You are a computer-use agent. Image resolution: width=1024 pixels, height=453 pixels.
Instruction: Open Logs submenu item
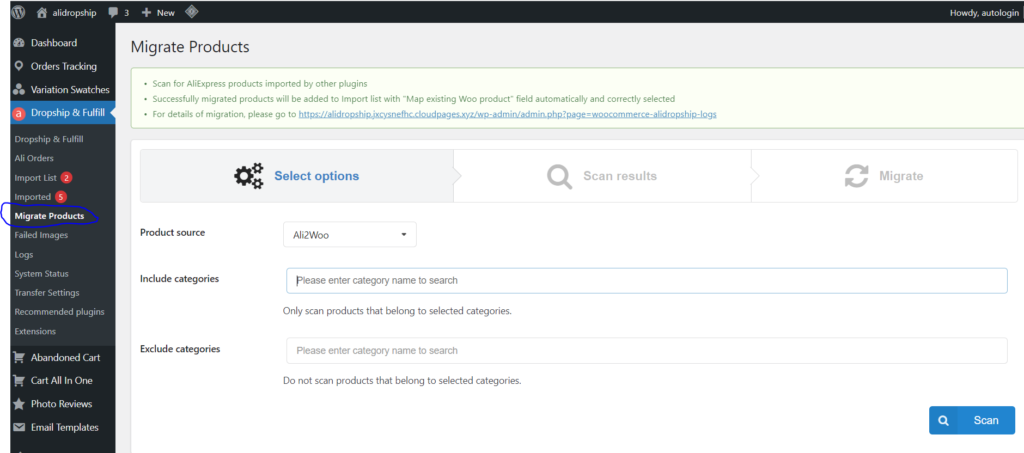24,255
